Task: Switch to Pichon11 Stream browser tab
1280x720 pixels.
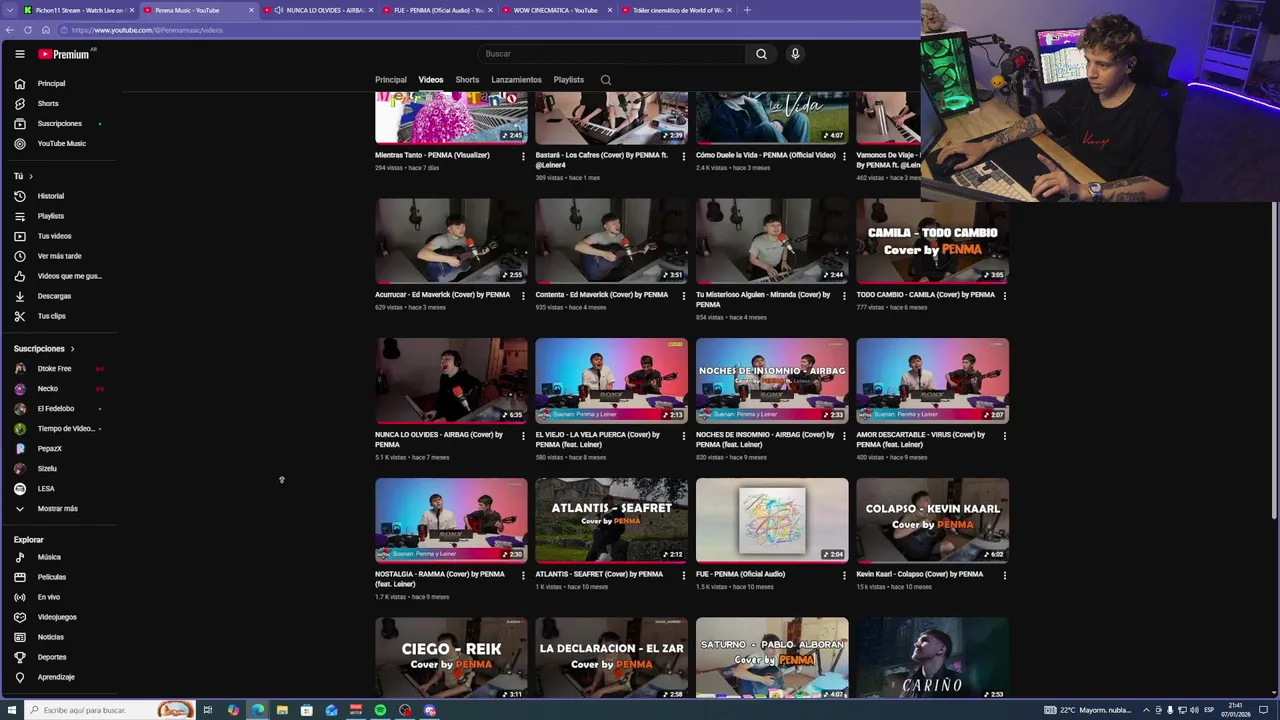Action: 76,10
